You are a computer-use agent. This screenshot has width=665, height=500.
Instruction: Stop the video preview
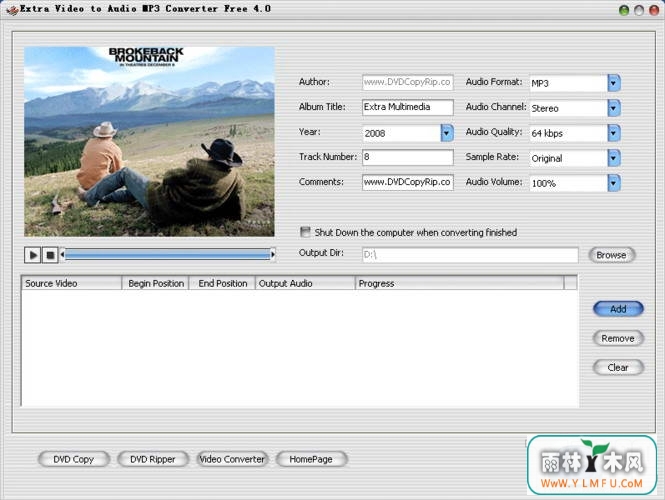[x=50, y=255]
